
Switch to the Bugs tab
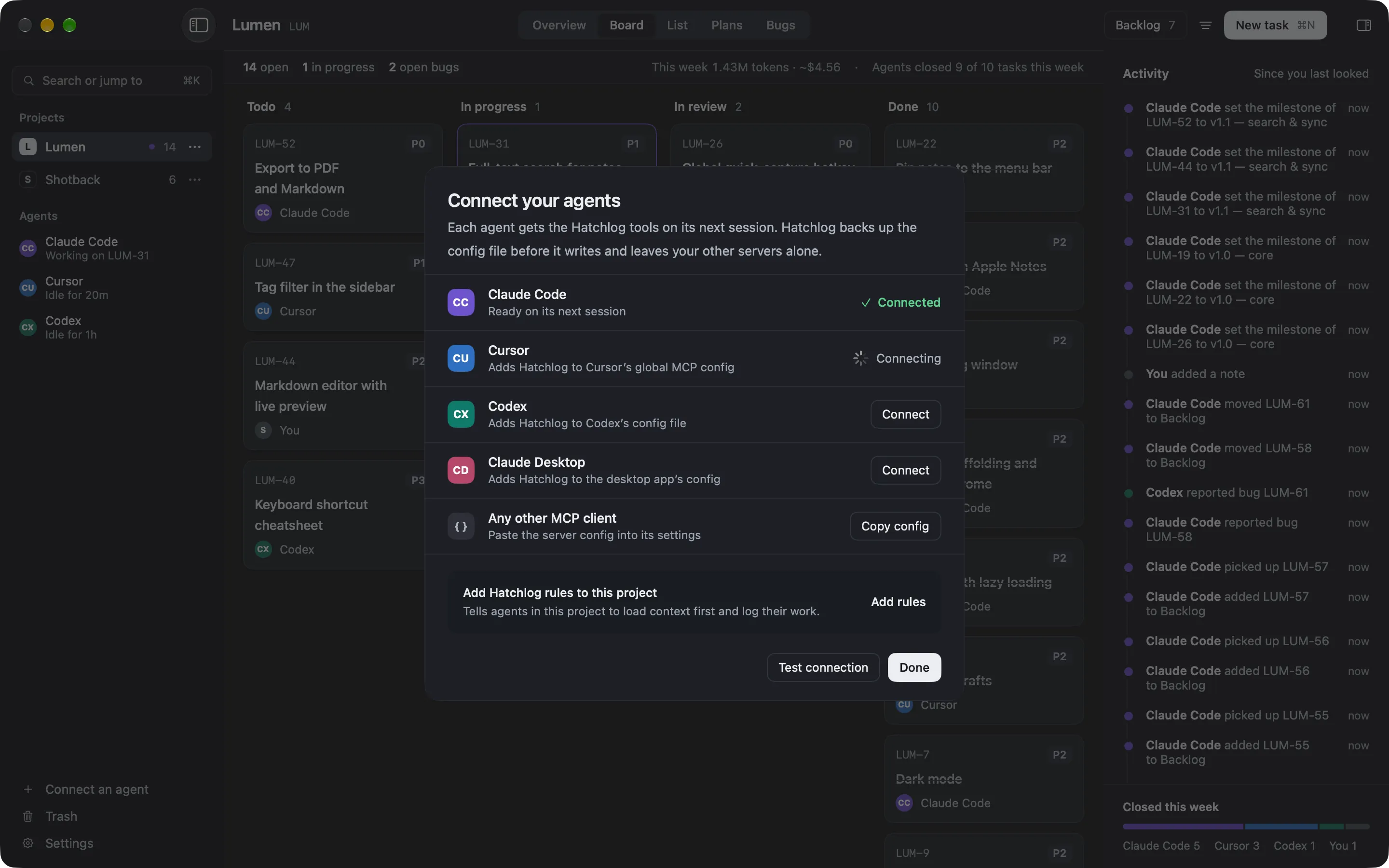tap(781, 25)
